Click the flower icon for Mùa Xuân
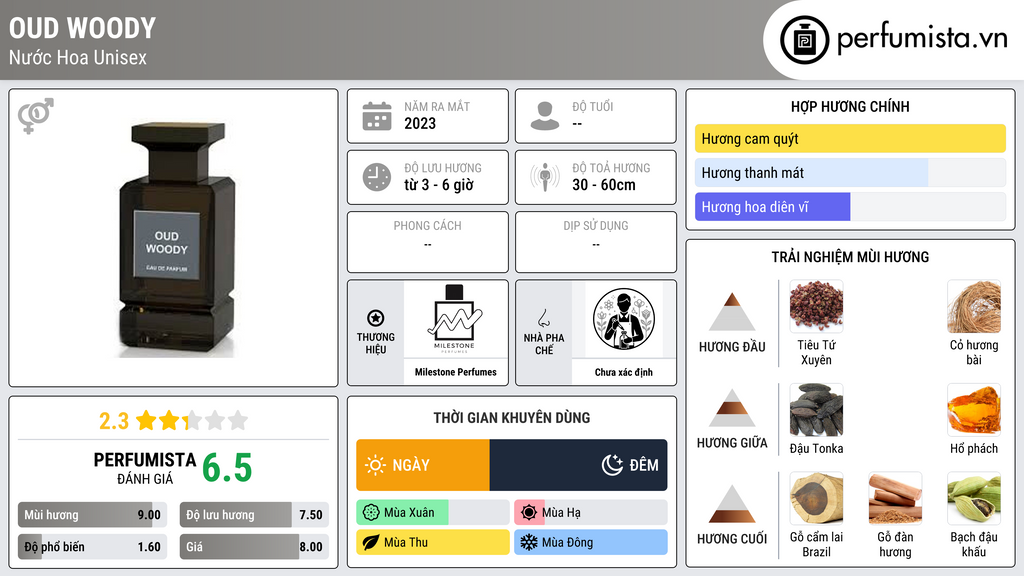 point(371,512)
